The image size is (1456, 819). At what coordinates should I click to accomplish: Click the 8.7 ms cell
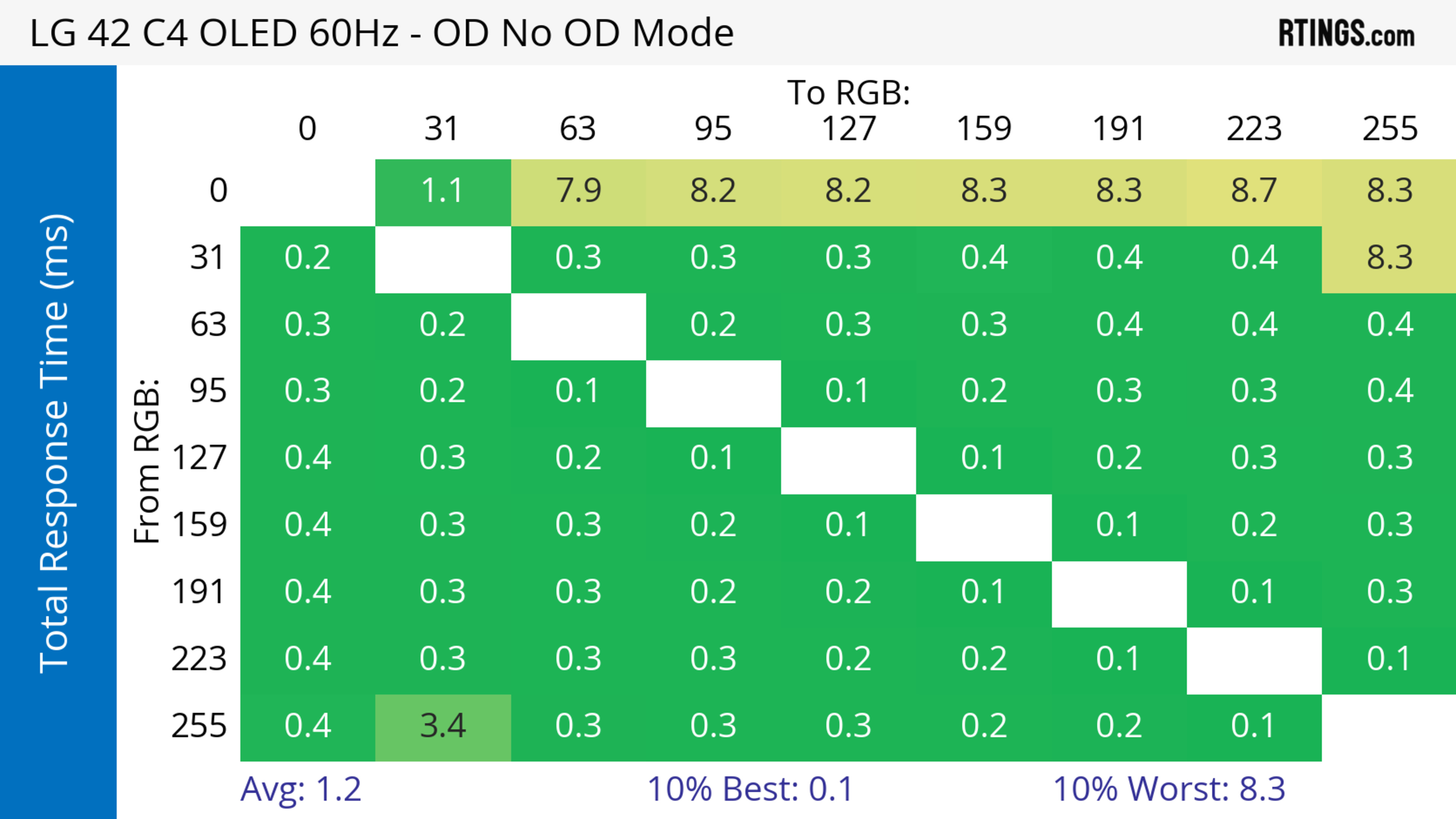(1254, 191)
